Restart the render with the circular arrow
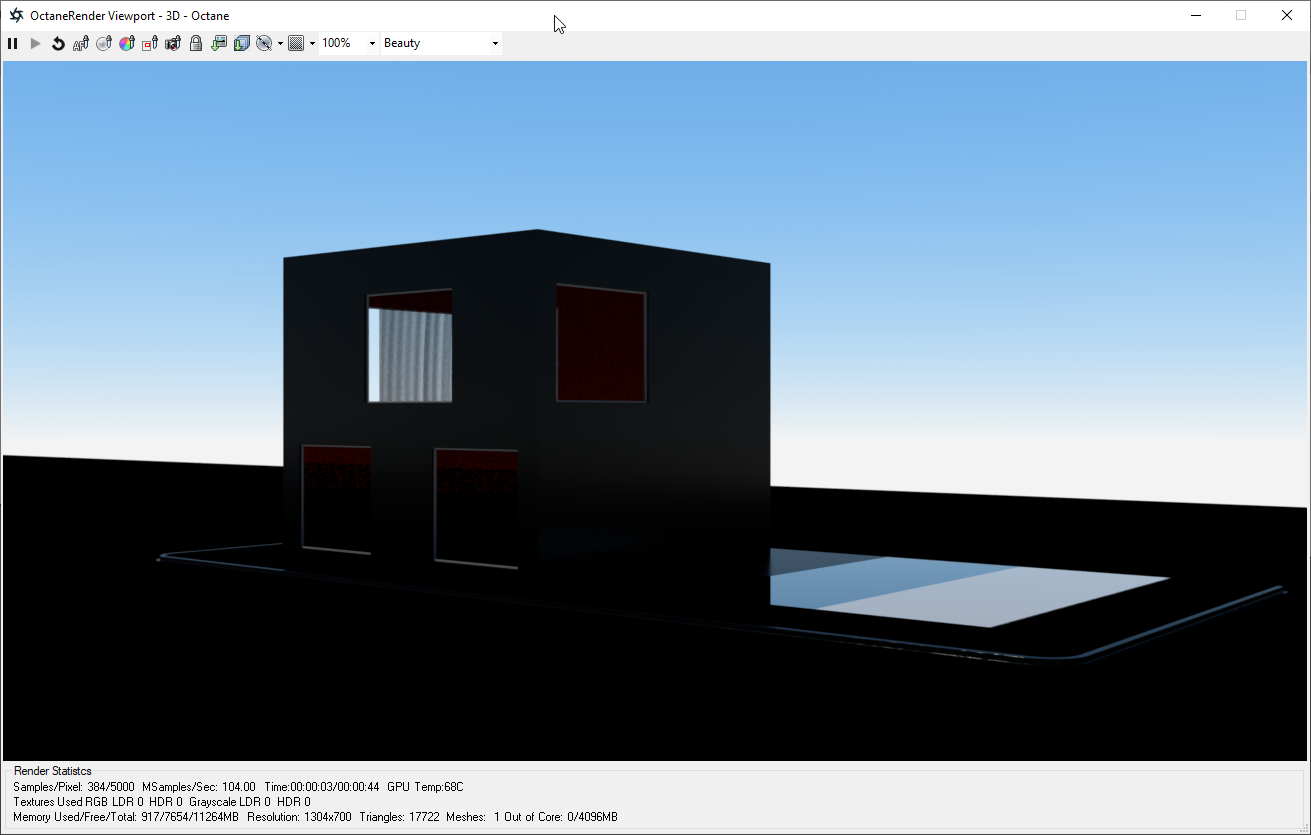The height and width of the screenshot is (835, 1311). point(58,43)
